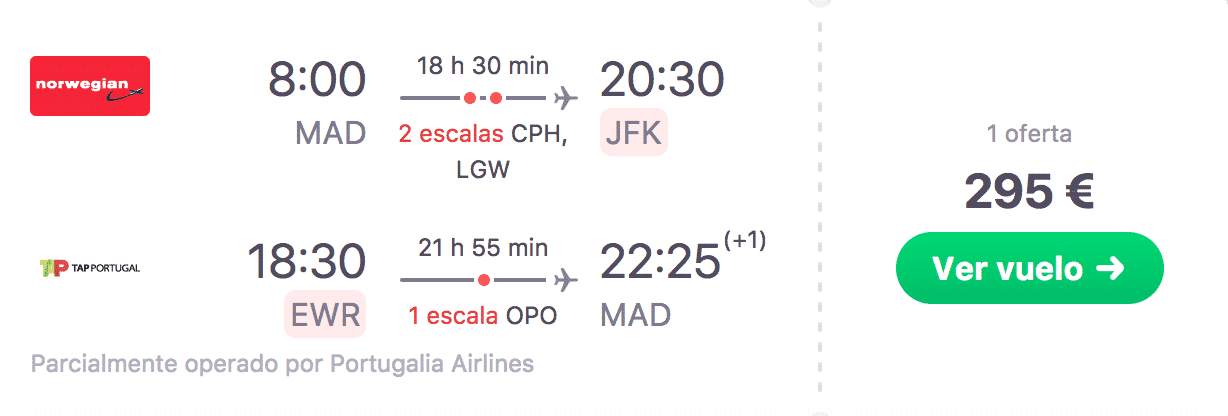
Task: Click the first red stopover dot on outbound route
Action: click(469, 98)
